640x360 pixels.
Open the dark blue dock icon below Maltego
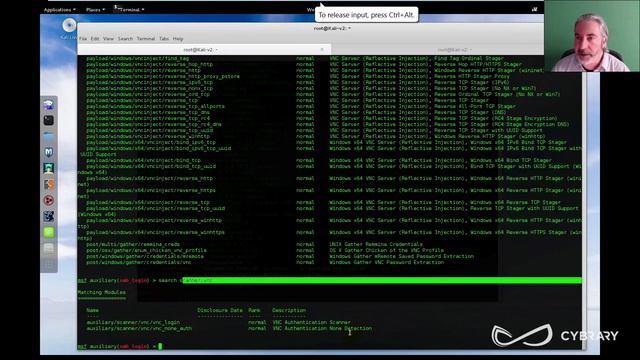(x=49, y=216)
